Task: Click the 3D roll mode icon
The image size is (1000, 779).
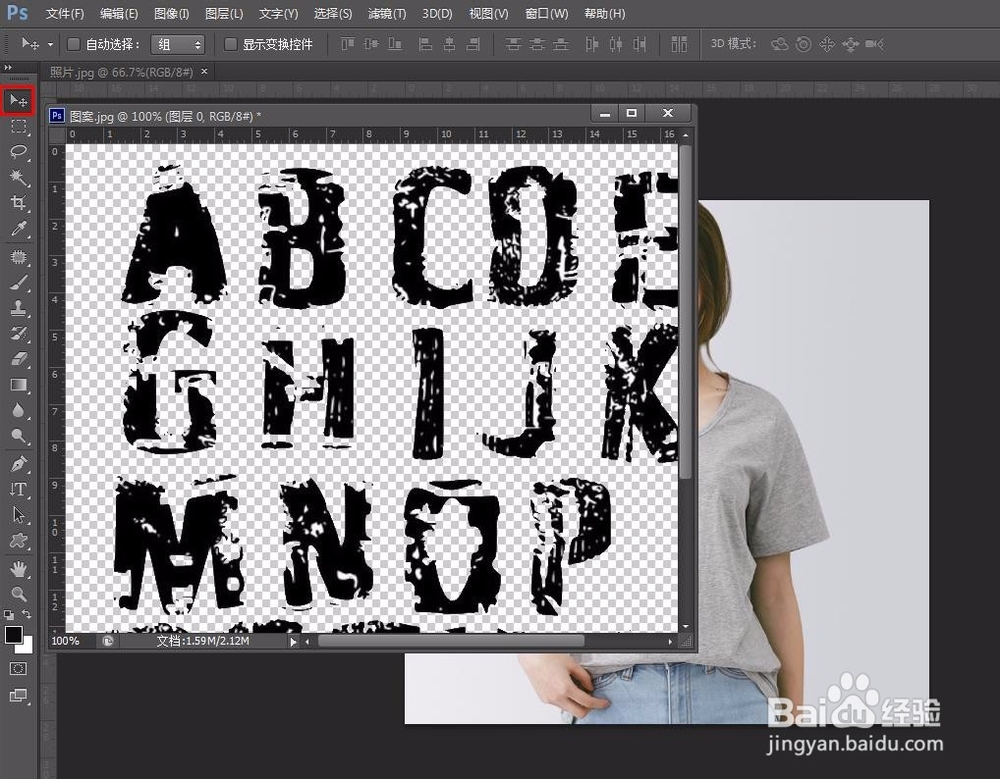Action: tap(804, 44)
